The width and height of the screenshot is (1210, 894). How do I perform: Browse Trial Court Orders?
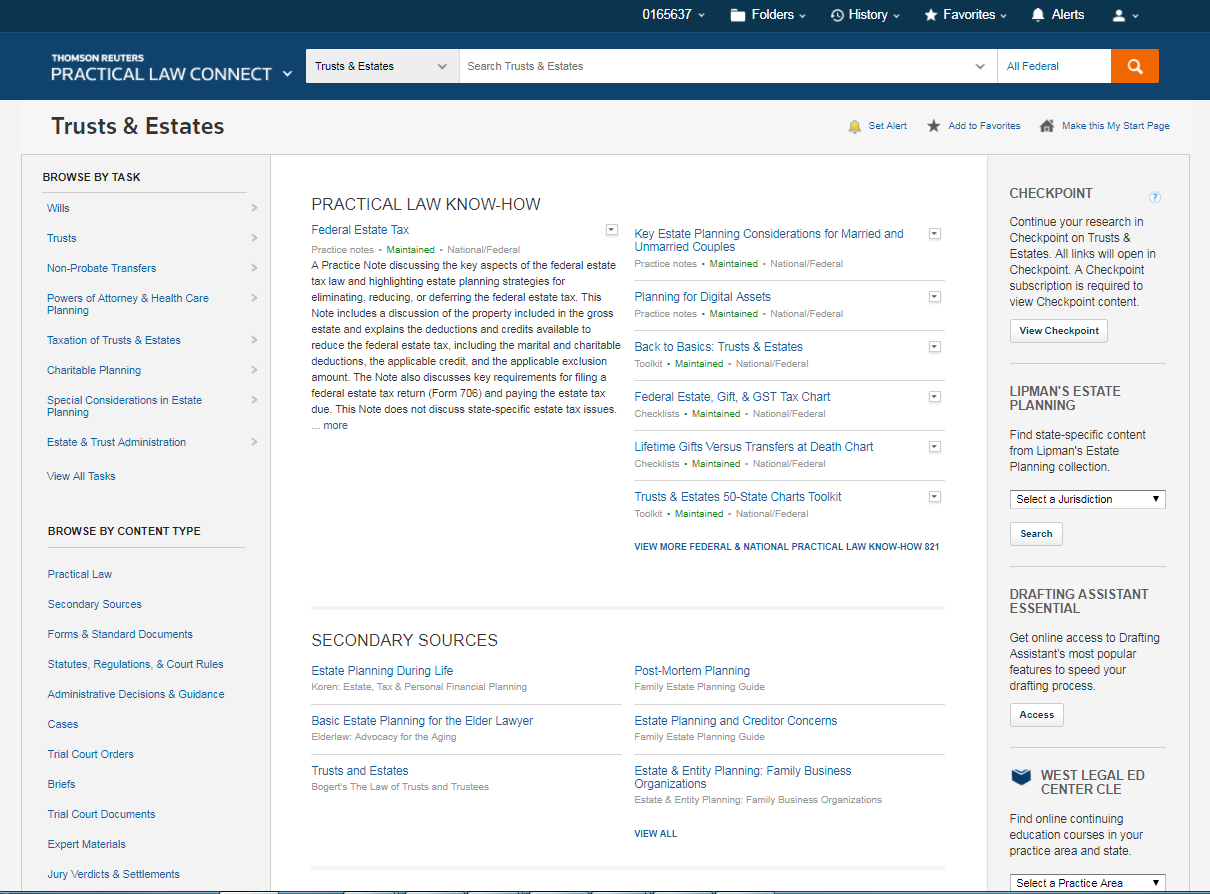click(x=91, y=754)
